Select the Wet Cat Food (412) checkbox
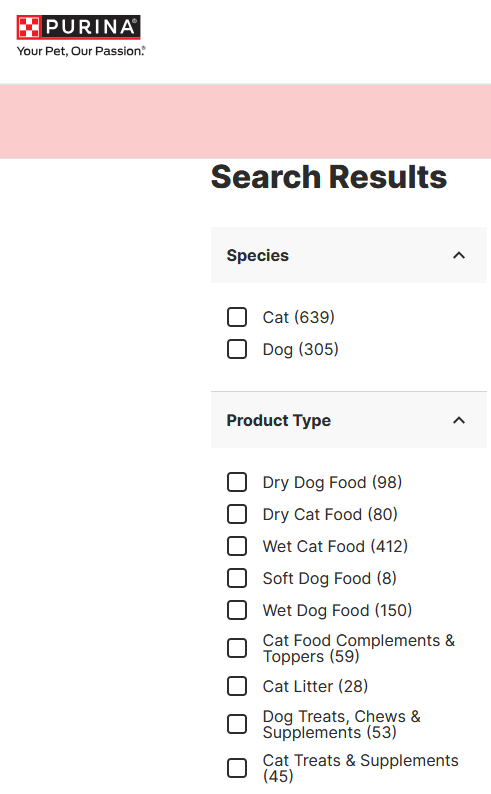 coord(237,546)
